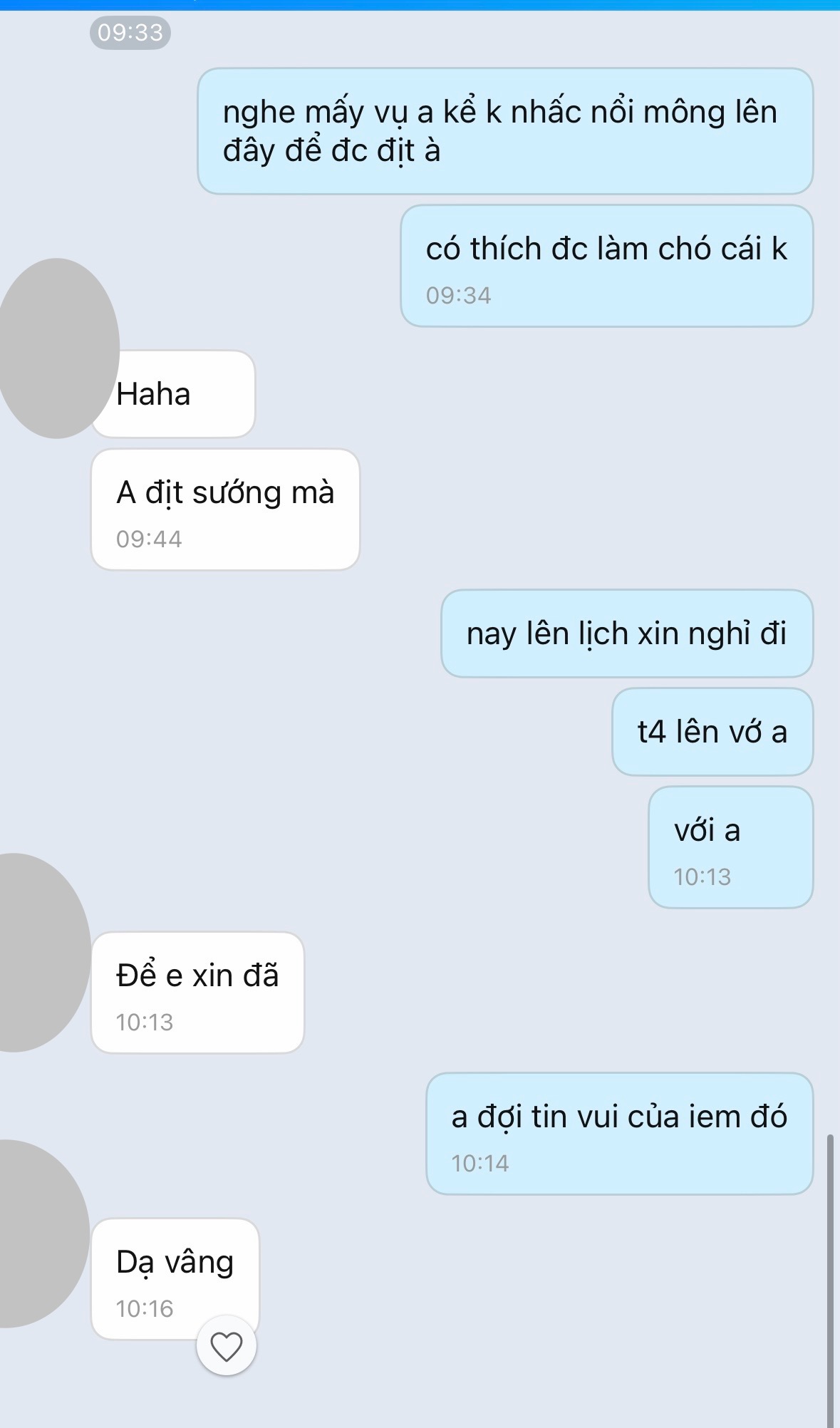This screenshot has width=840, height=1428.
Task: Tap the heart reaction icon
Action: (227, 1346)
